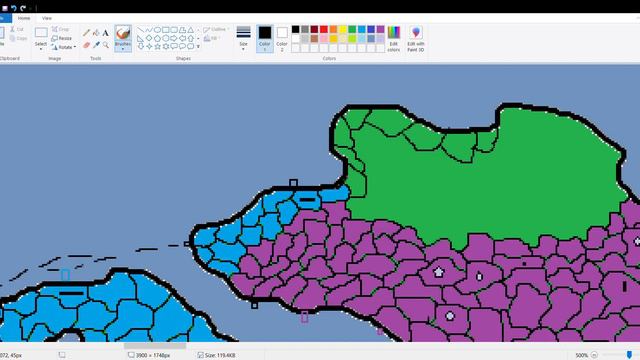The height and width of the screenshot is (360, 640).
Task: Expand the Brushes dropdown arrow
Action: 123,49
